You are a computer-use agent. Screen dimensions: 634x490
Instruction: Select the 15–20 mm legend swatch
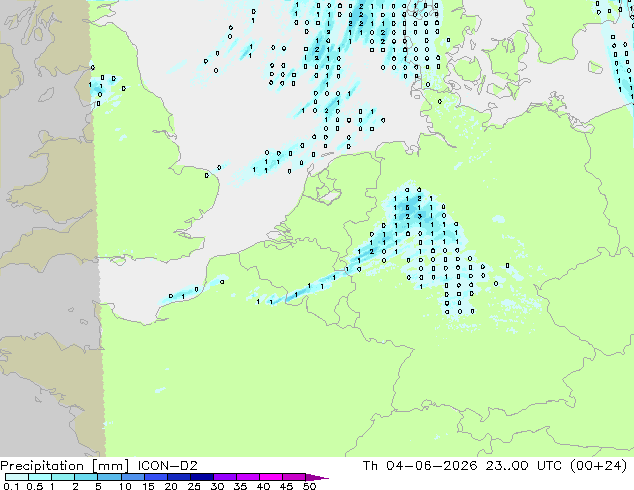155,477
